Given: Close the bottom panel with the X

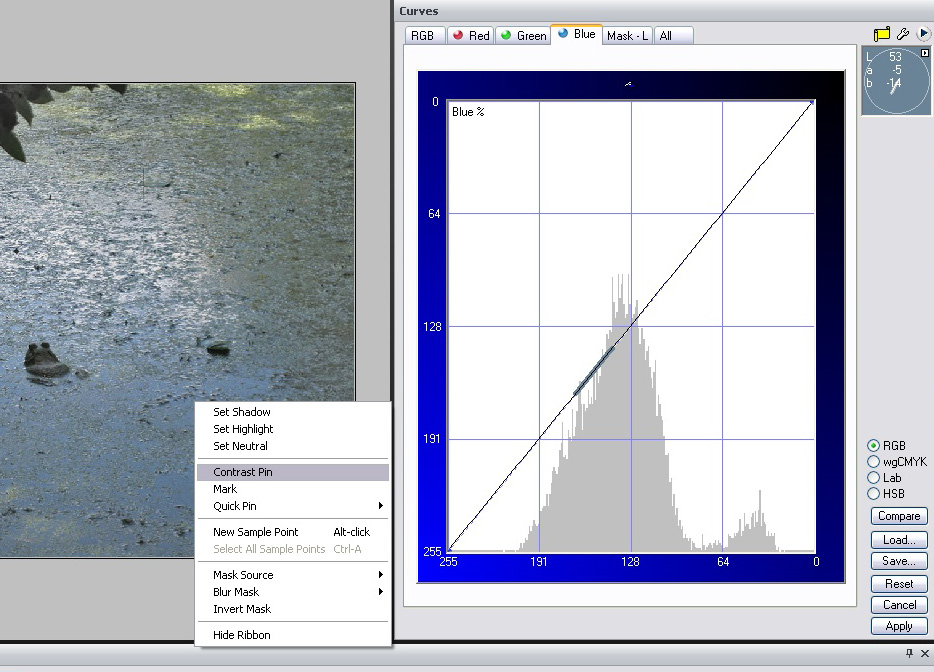Looking at the screenshot, I should click(x=924, y=654).
